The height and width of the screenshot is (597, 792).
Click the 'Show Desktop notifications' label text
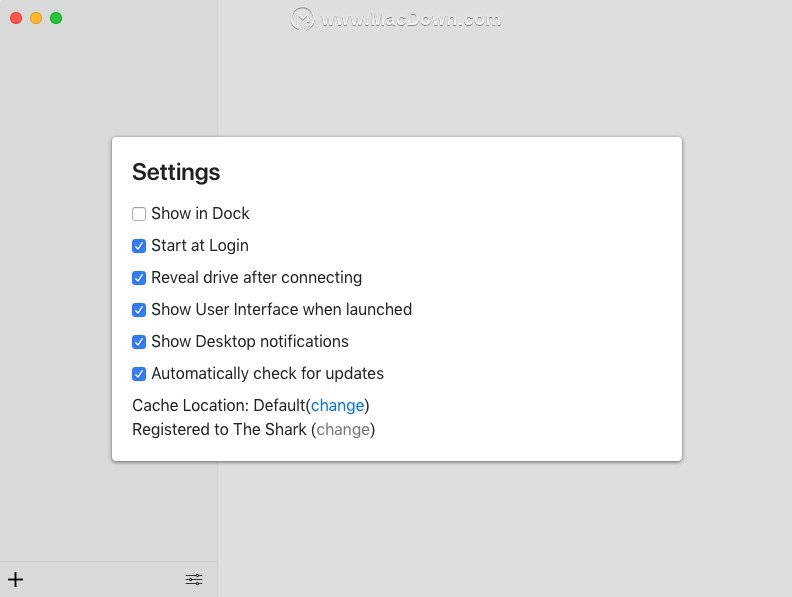tap(250, 341)
